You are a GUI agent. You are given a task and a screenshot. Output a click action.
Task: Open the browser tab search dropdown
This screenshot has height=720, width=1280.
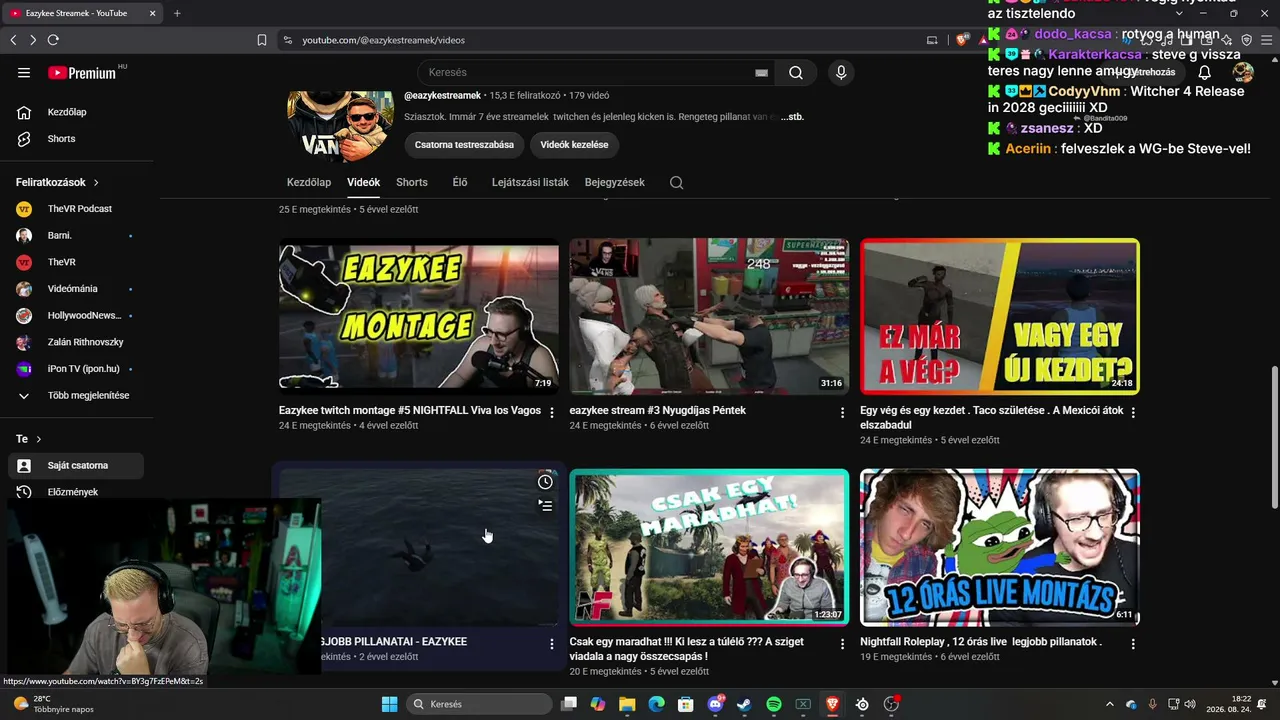pos(1179,13)
